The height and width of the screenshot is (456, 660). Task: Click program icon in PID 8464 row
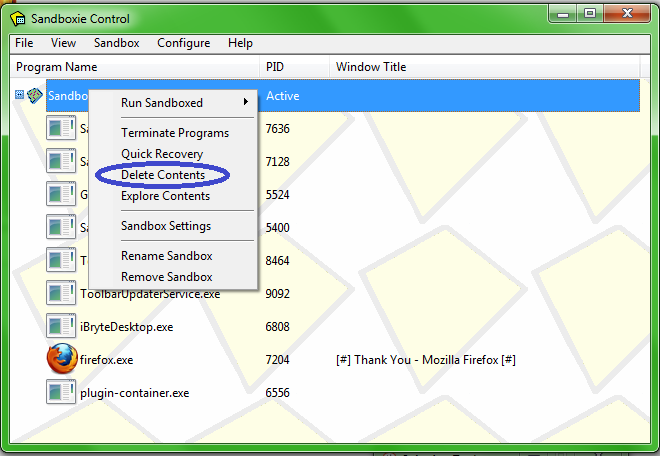[x=61, y=260]
